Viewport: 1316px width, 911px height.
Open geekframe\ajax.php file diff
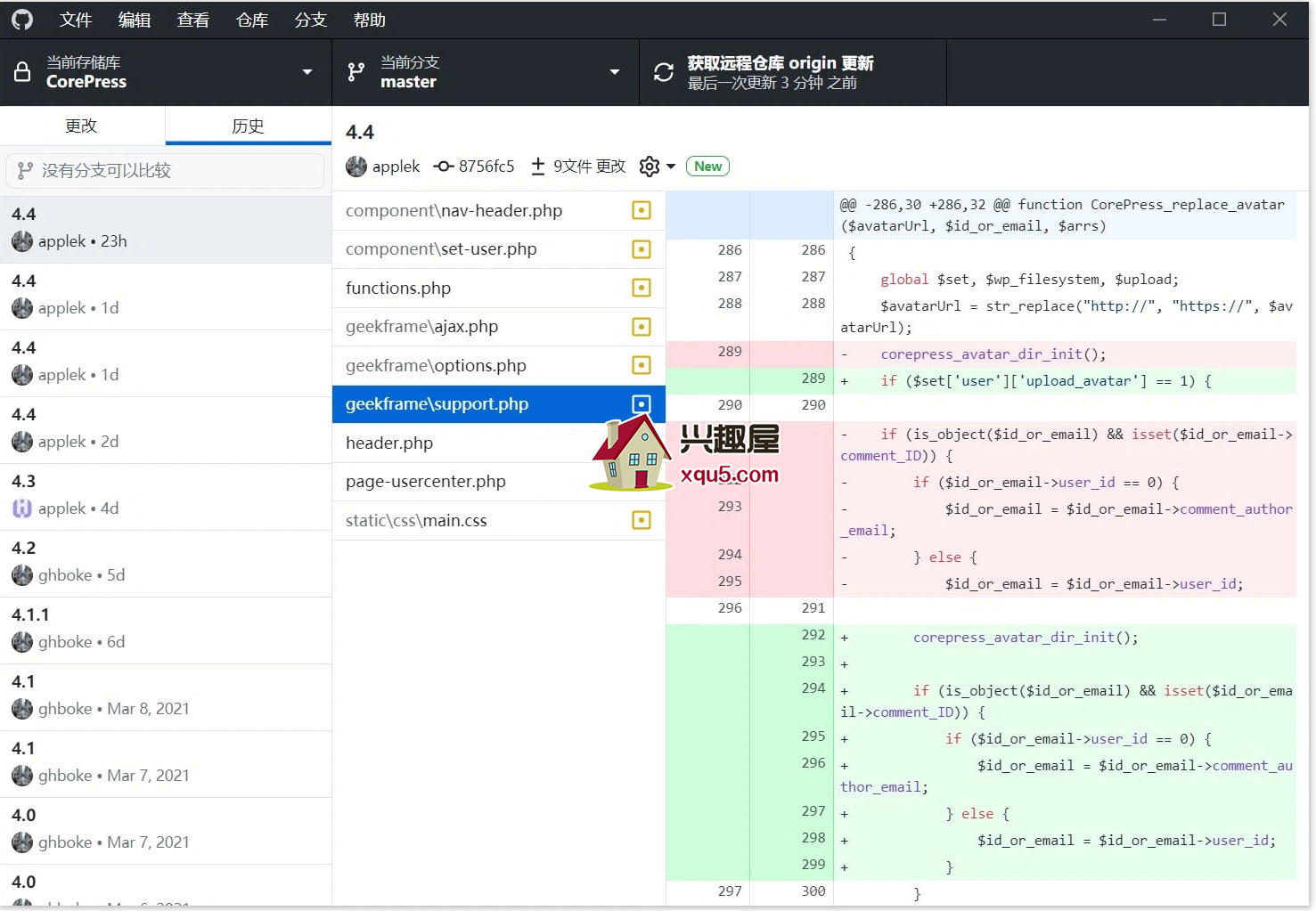(499, 327)
